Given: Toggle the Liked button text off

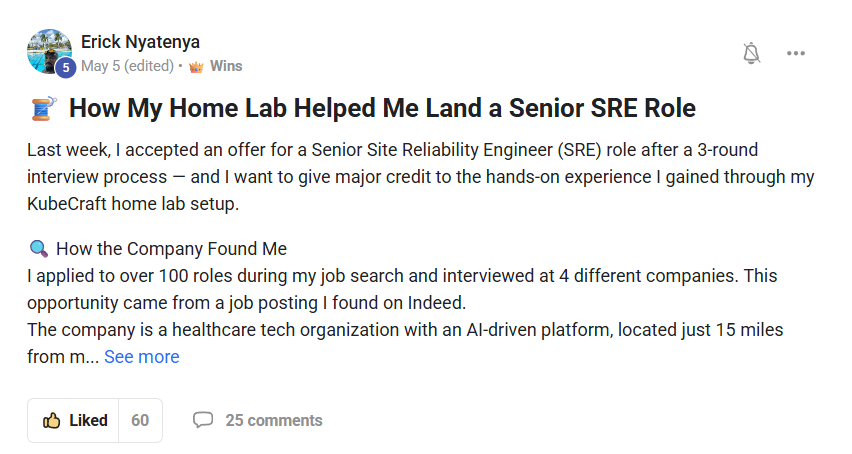Looking at the screenshot, I should pyautogui.click(x=88, y=420).
